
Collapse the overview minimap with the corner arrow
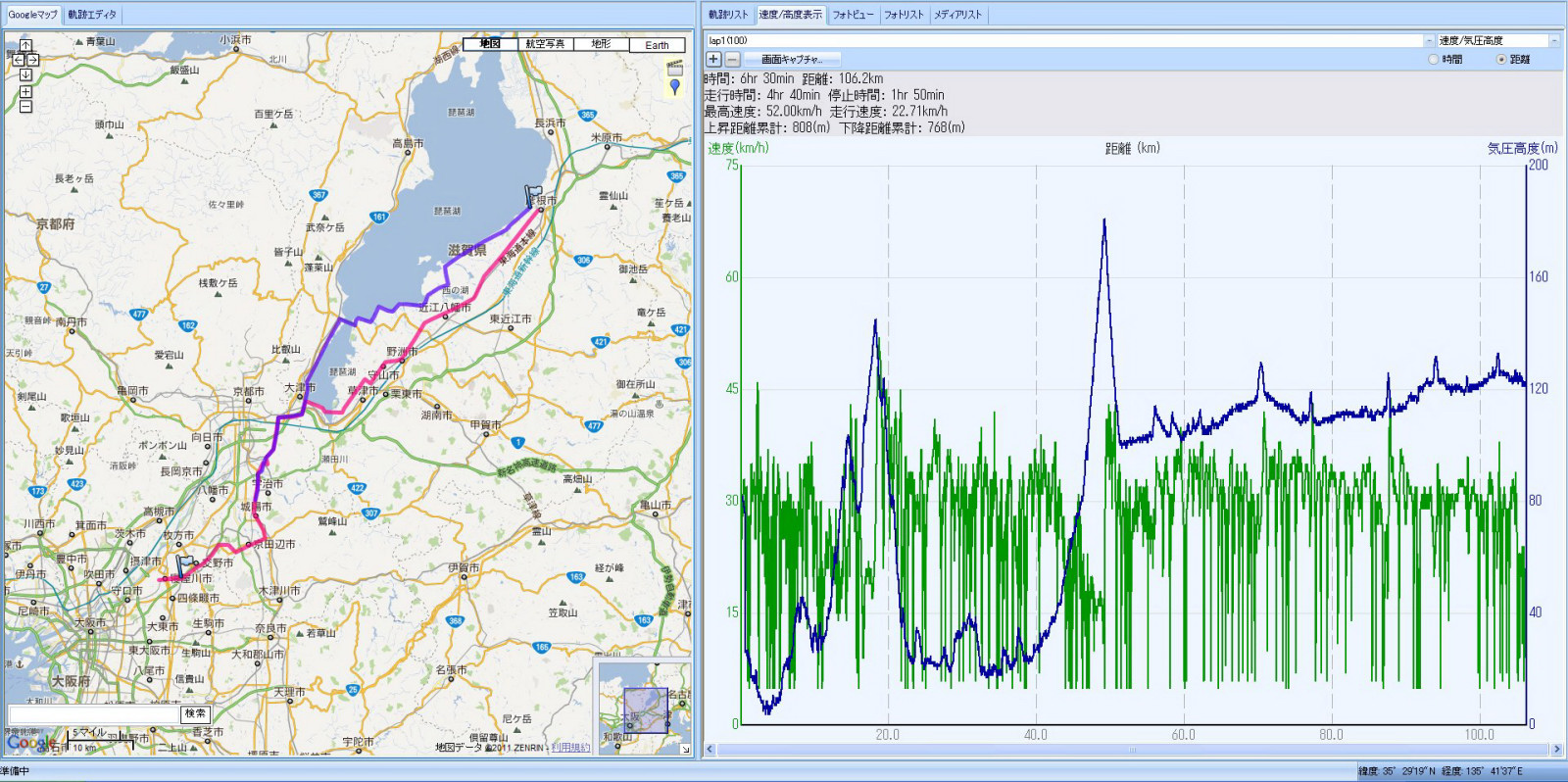pyautogui.click(x=685, y=749)
